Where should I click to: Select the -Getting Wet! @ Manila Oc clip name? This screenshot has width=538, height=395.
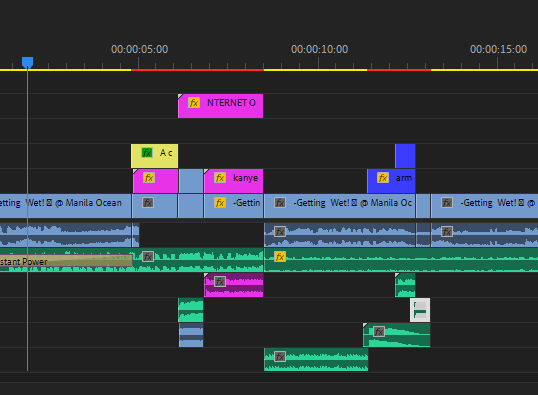(352, 203)
